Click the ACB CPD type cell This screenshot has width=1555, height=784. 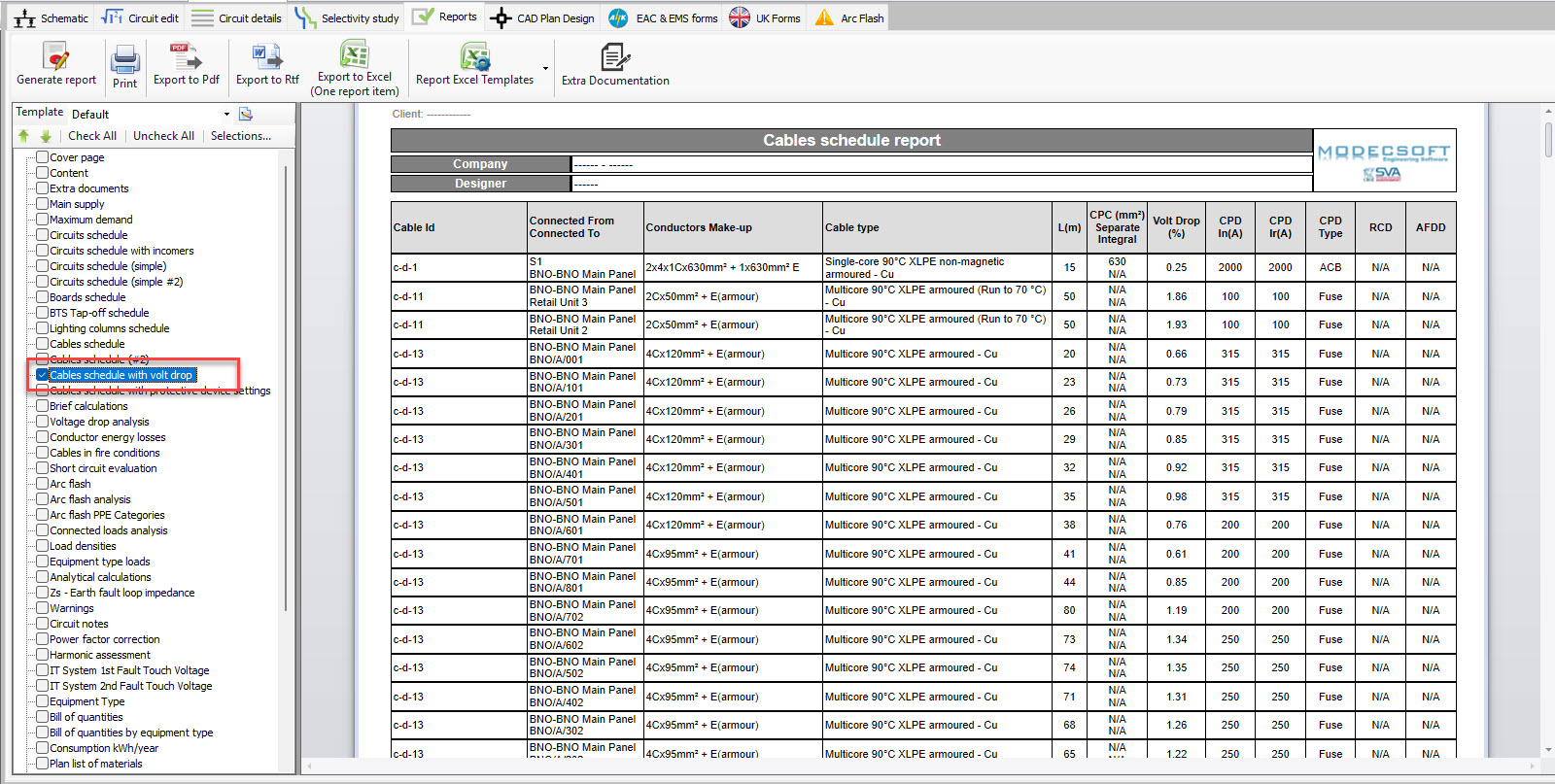1330,267
